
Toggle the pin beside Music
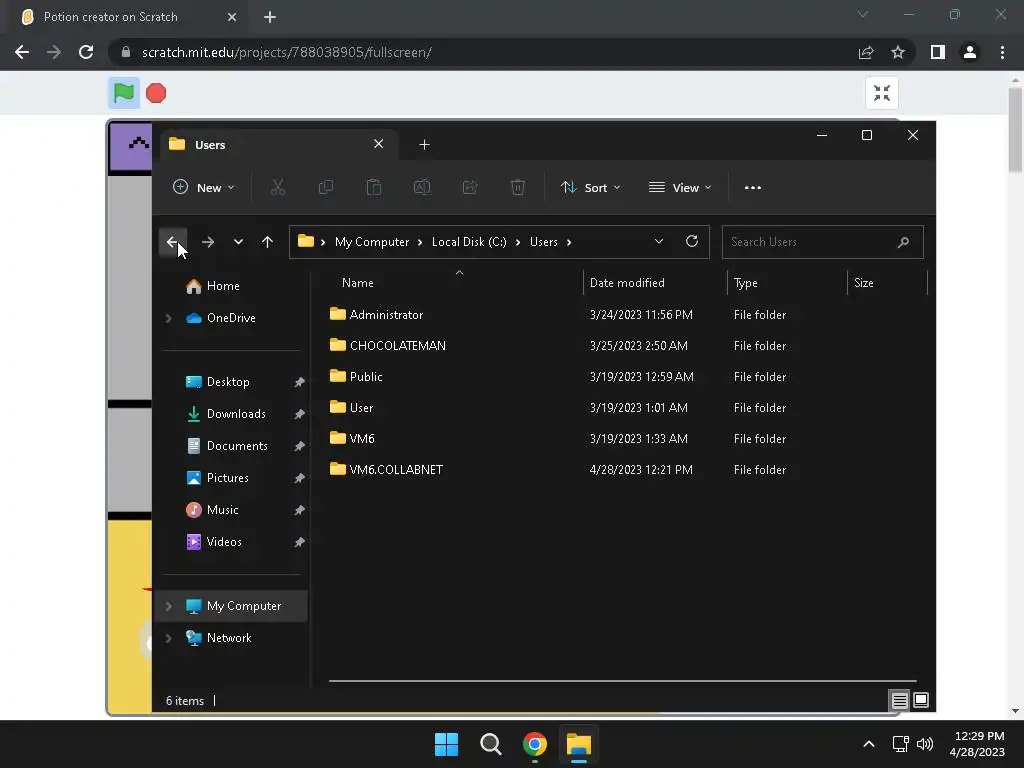click(x=299, y=510)
